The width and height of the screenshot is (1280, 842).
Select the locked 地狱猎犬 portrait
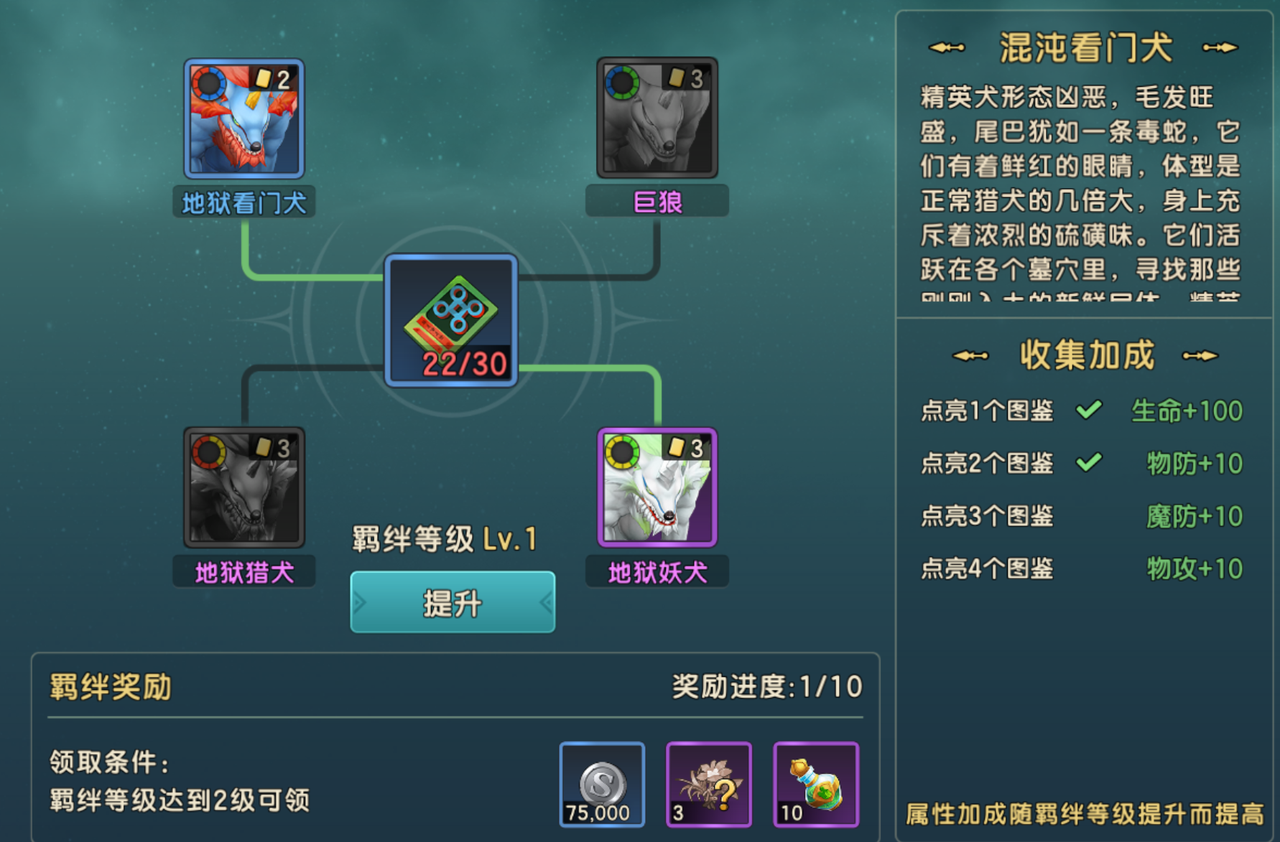pyautogui.click(x=244, y=487)
